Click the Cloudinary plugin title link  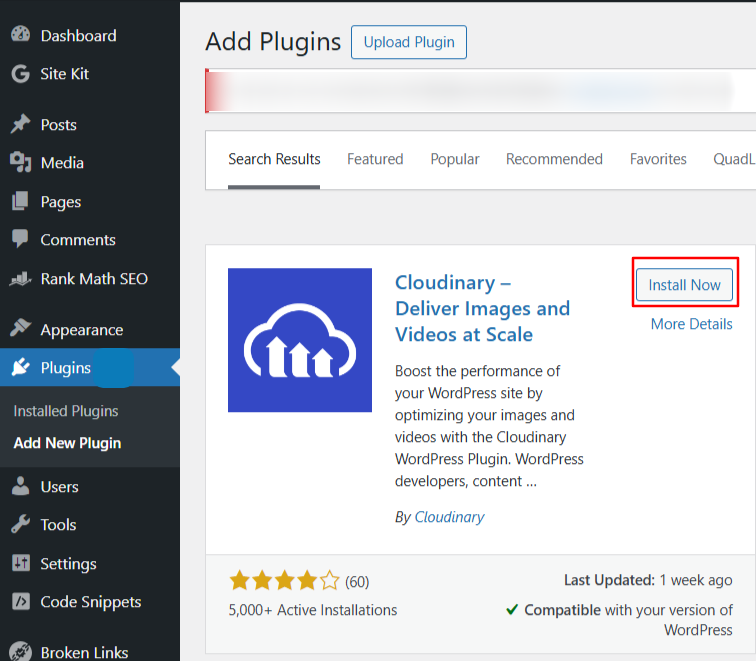(x=482, y=309)
